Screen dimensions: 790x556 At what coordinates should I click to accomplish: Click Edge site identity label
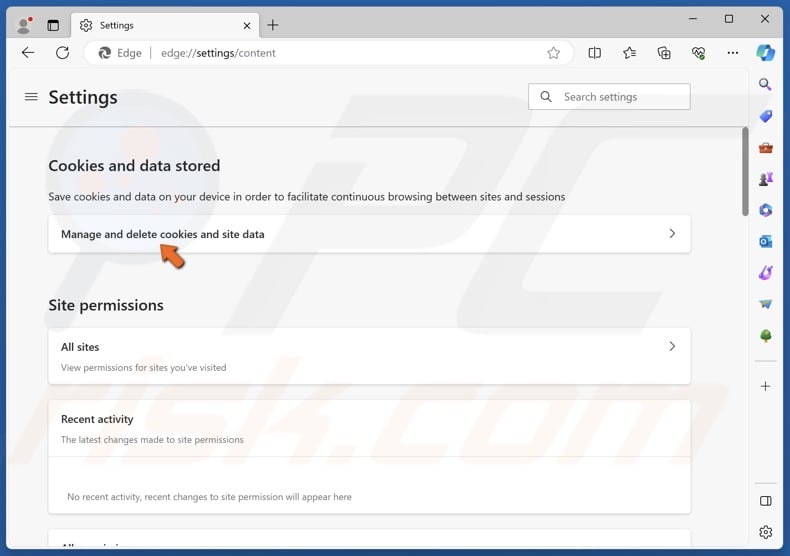120,53
